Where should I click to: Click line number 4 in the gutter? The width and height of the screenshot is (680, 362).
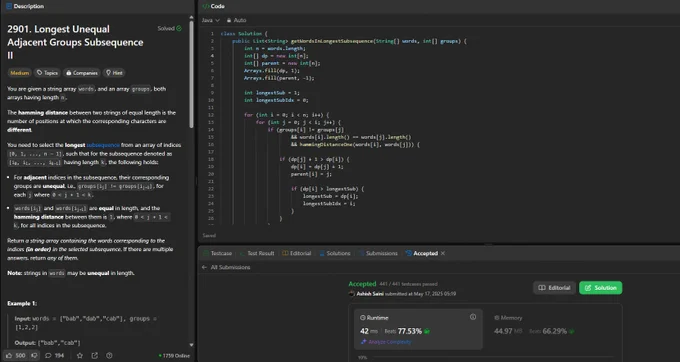(212, 55)
